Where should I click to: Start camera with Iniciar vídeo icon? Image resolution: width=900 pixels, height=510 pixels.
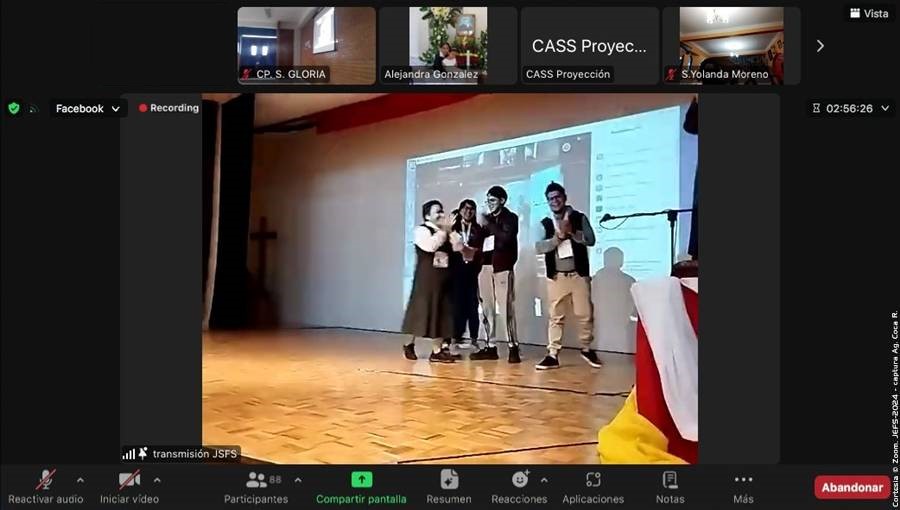[129, 479]
